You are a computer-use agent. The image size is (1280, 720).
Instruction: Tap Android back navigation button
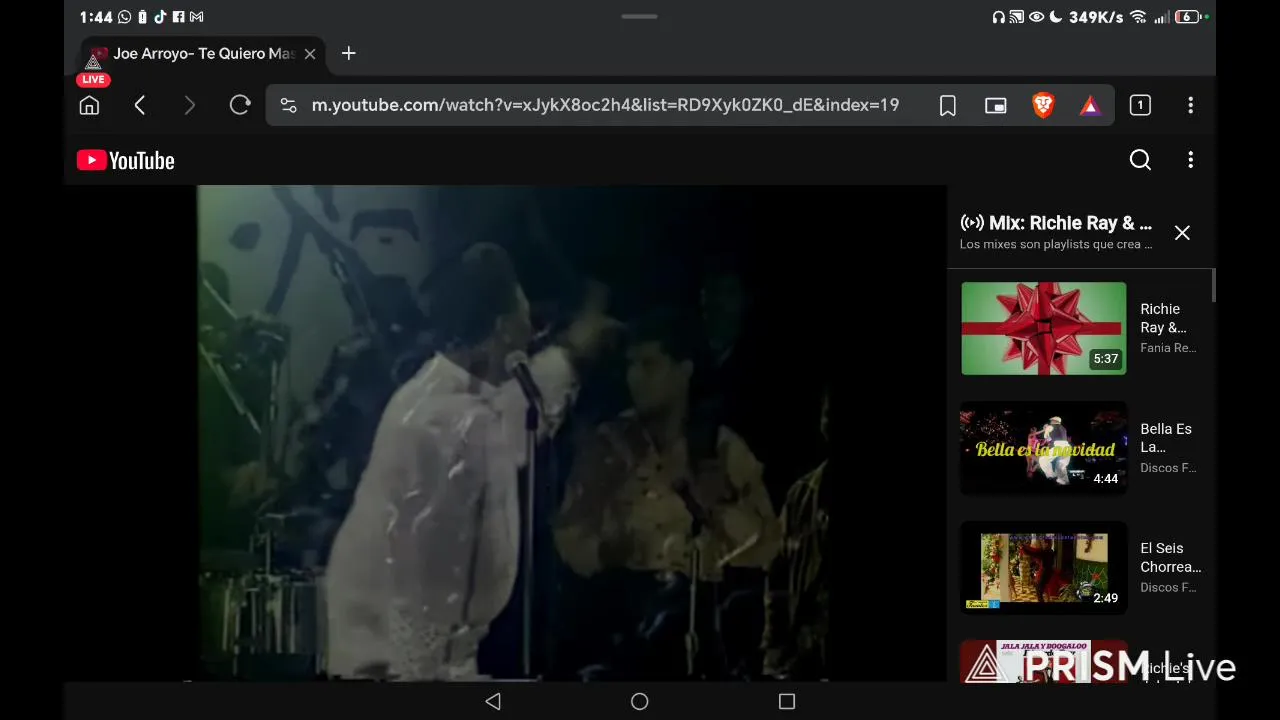click(x=493, y=702)
